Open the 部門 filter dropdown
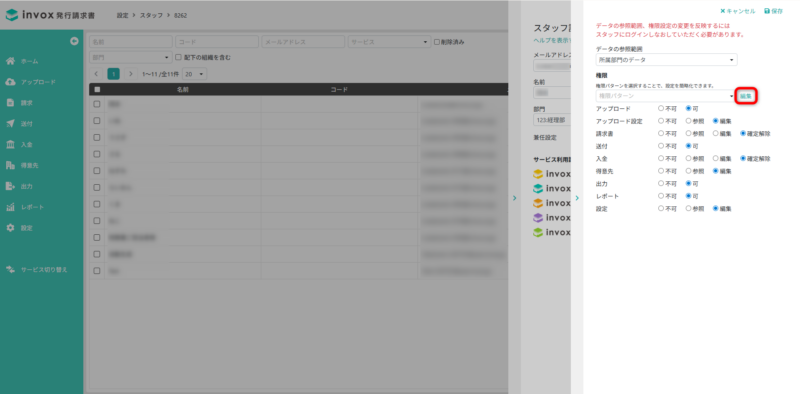 click(131, 58)
